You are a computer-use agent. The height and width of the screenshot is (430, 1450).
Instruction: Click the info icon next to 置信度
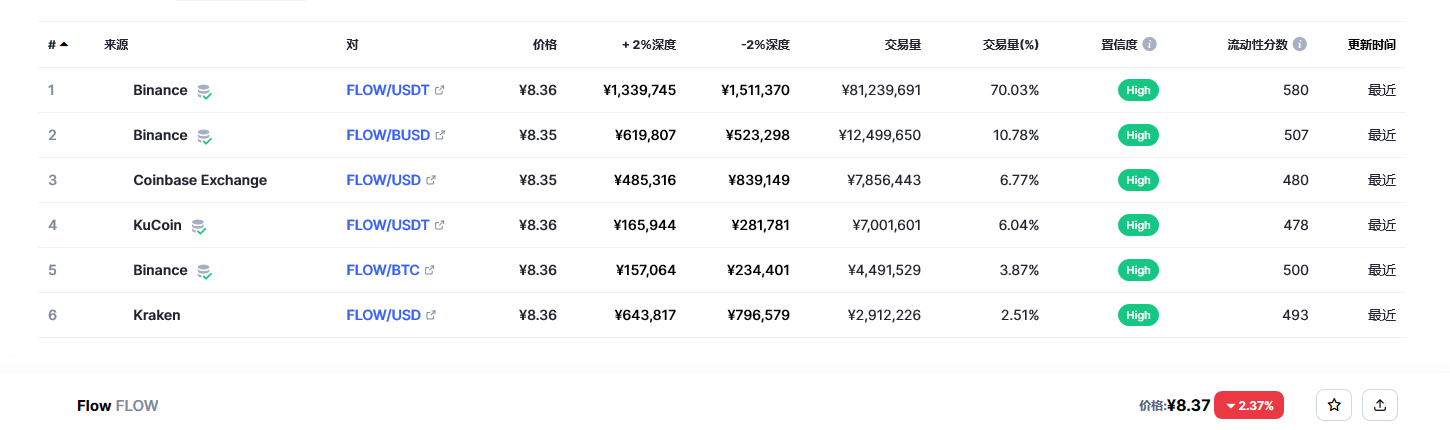(x=1150, y=45)
